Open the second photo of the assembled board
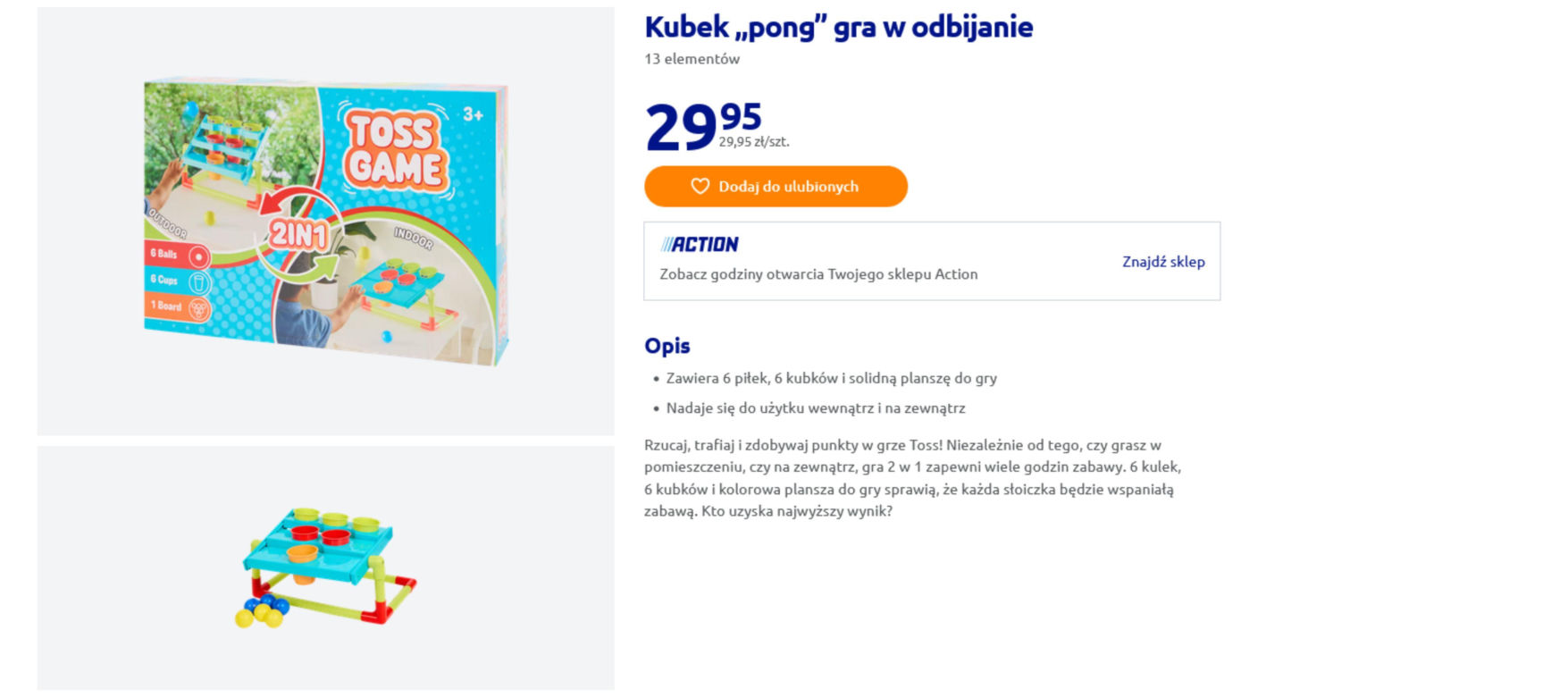The width and height of the screenshot is (1568, 697). point(325,568)
